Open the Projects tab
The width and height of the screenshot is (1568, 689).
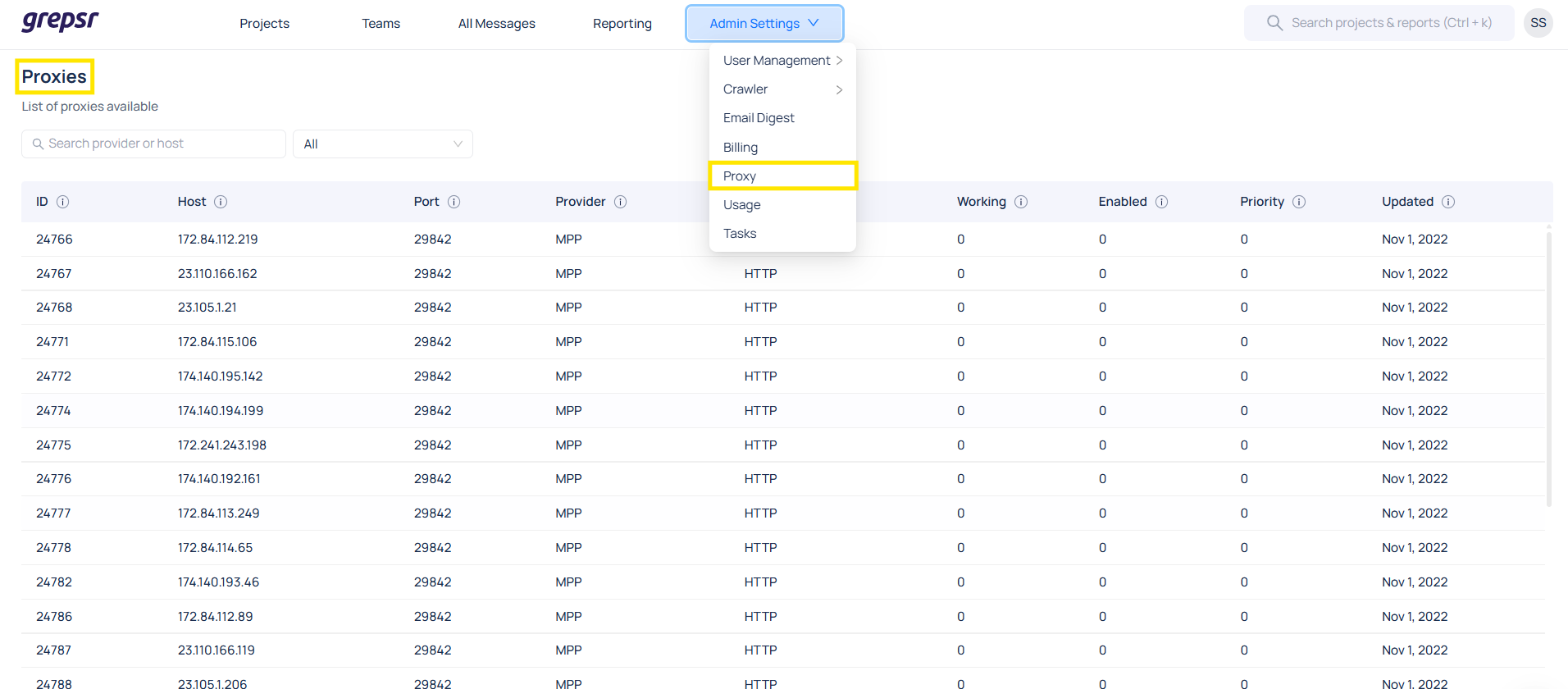264,24
